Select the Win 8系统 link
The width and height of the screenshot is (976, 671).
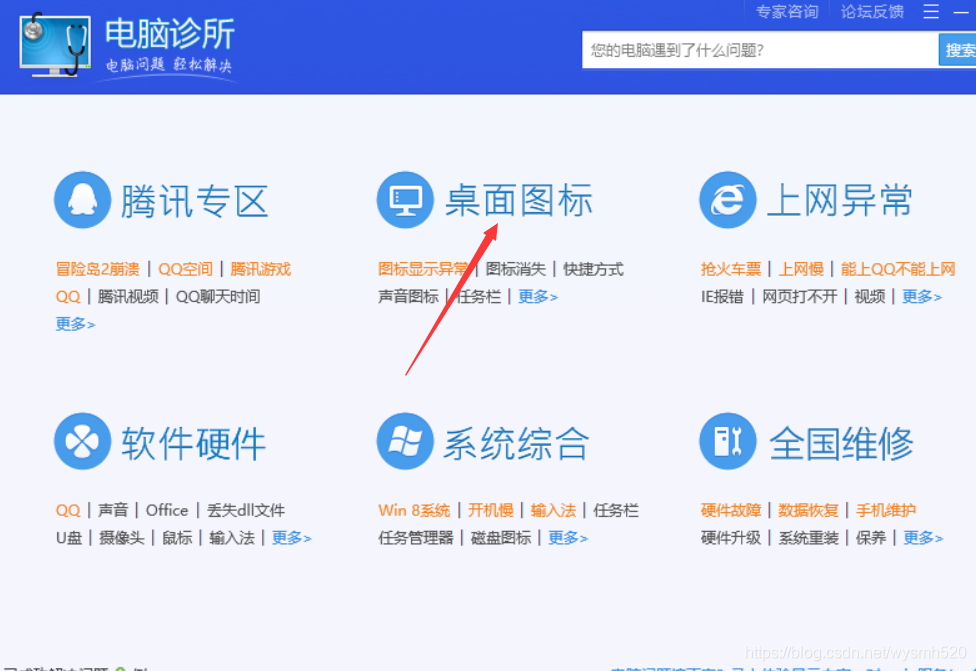point(414,510)
